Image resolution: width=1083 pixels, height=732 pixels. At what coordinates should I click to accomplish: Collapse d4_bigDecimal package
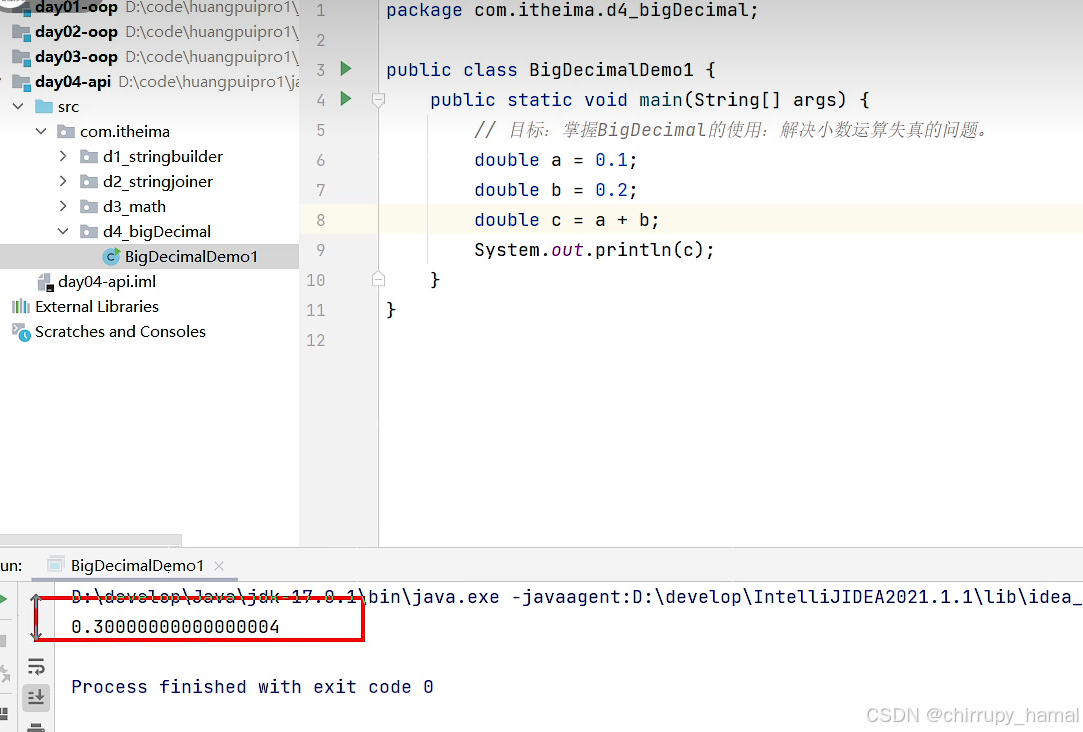(63, 231)
